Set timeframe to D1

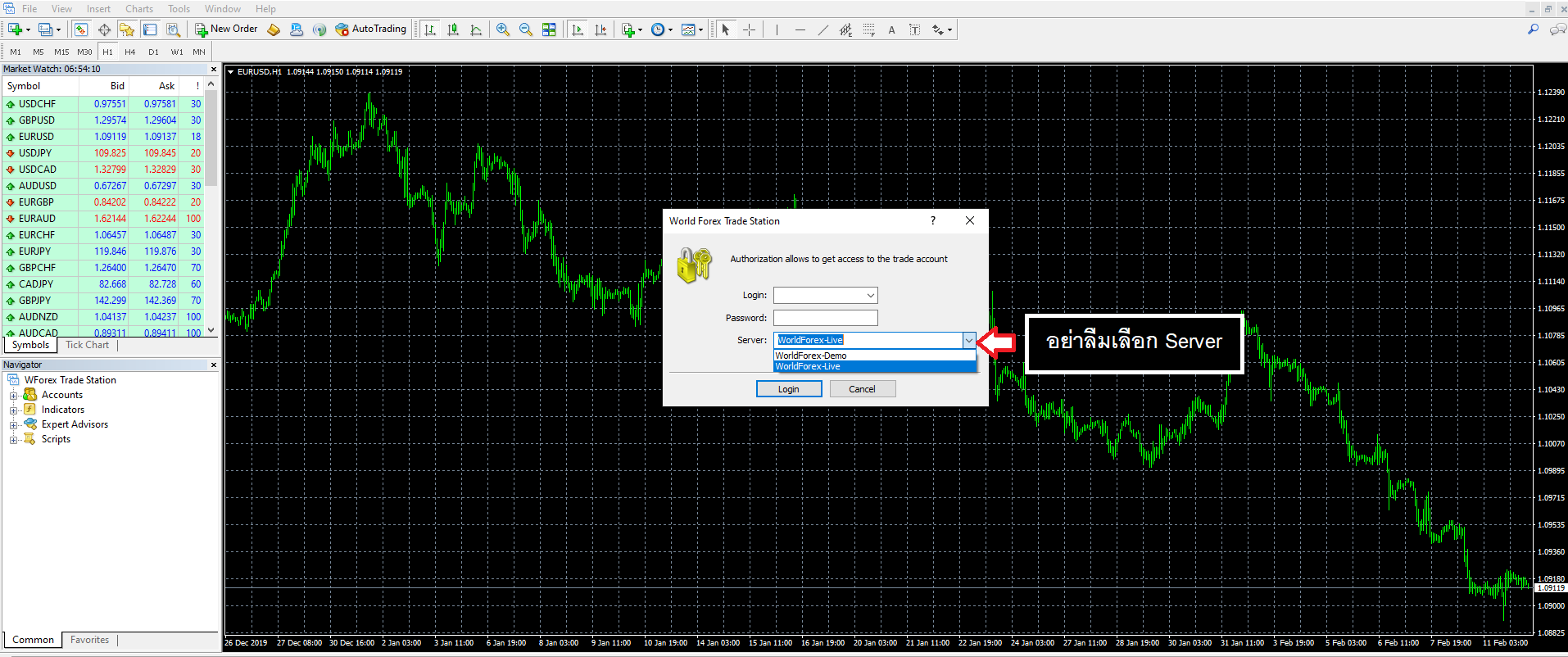153,52
